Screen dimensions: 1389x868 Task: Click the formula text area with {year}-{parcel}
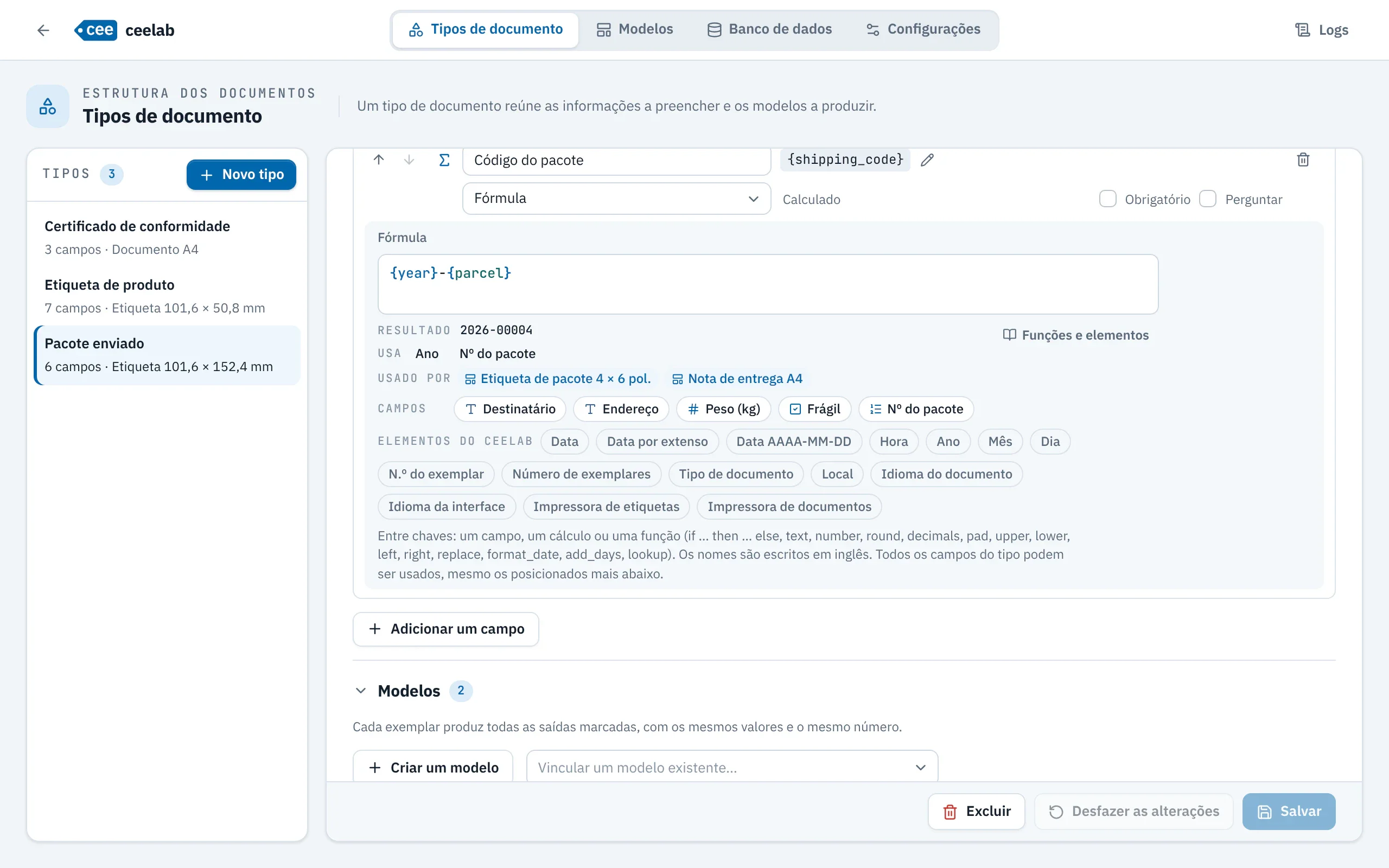click(768, 284)
